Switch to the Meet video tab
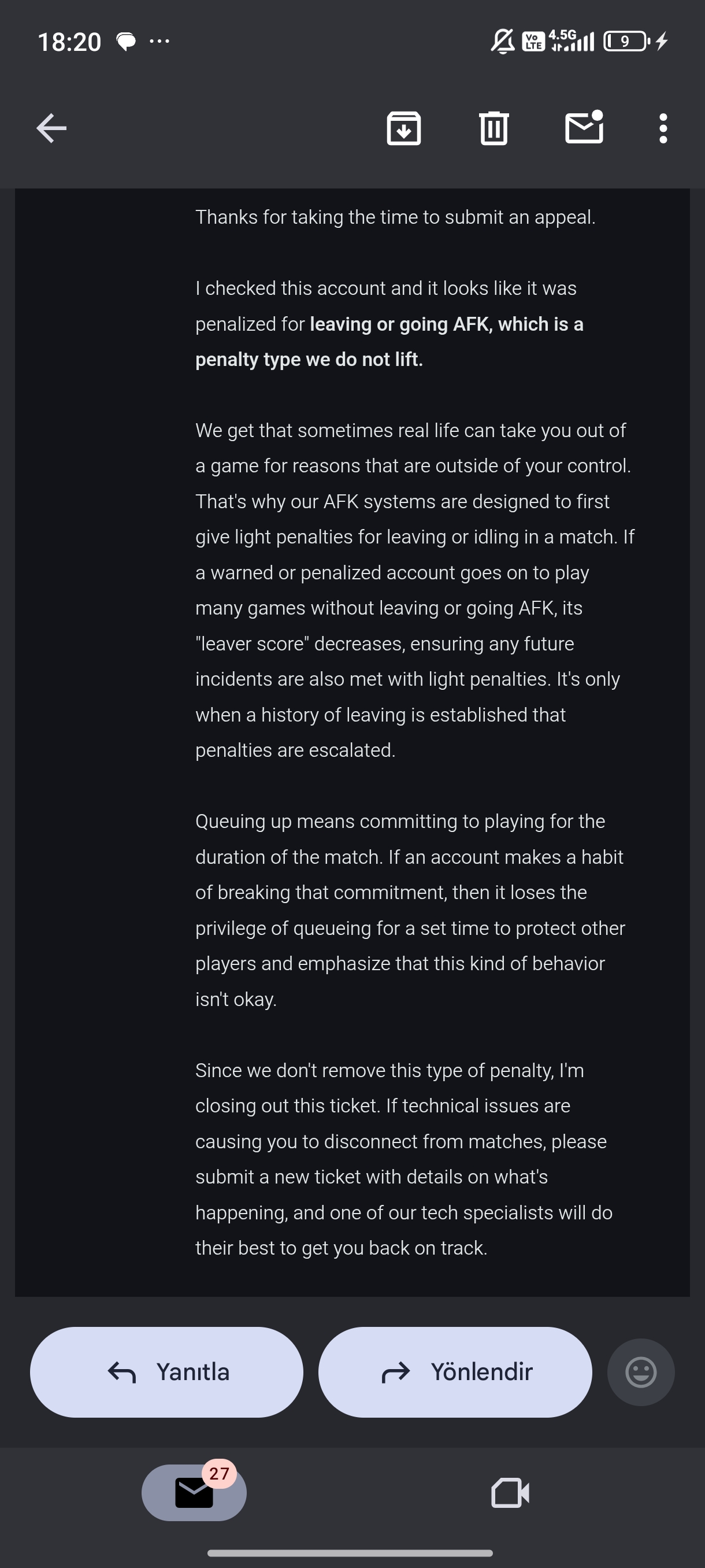 510,1492
